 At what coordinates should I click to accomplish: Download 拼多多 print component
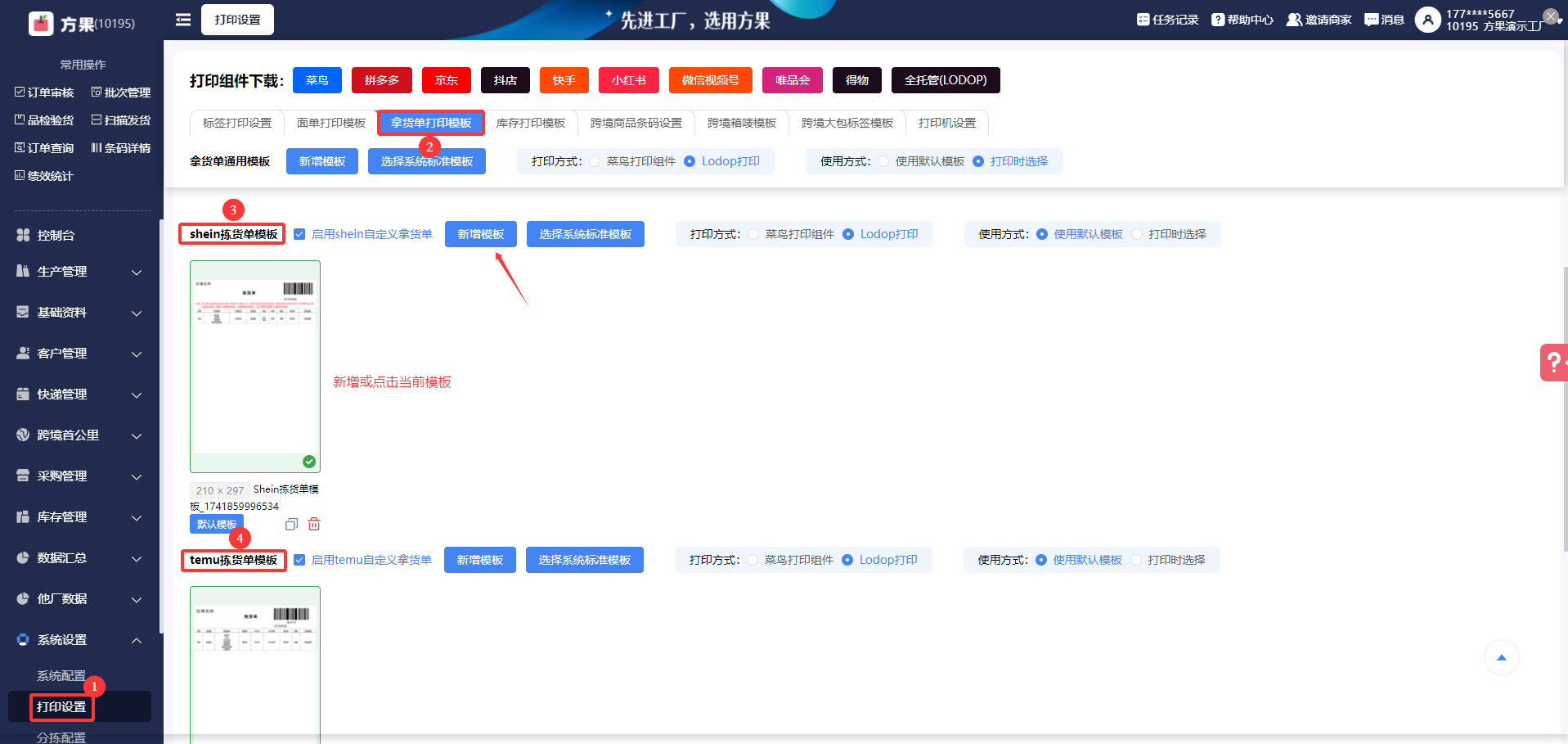pos(382,80)
